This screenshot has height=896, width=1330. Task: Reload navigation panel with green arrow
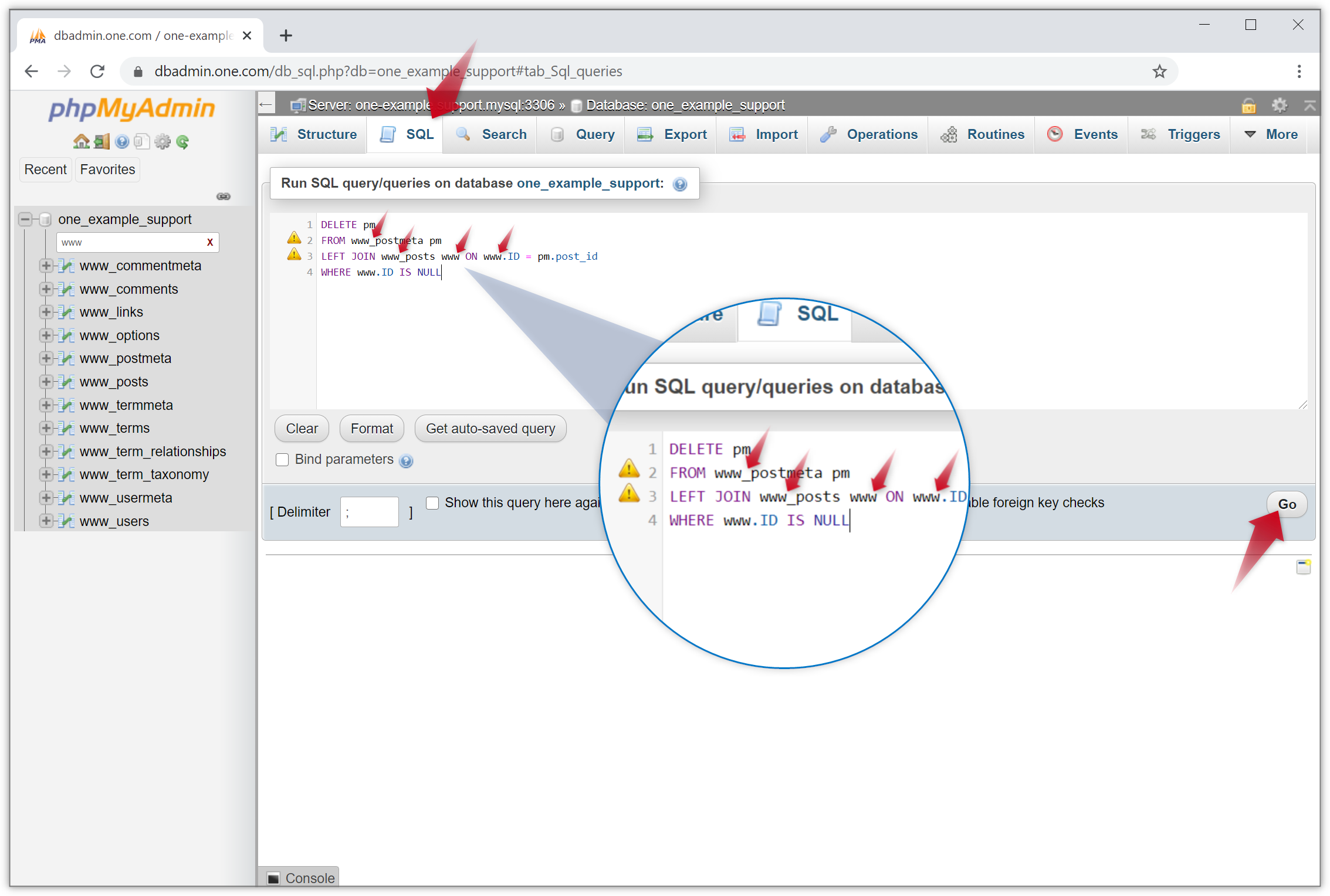182,141
